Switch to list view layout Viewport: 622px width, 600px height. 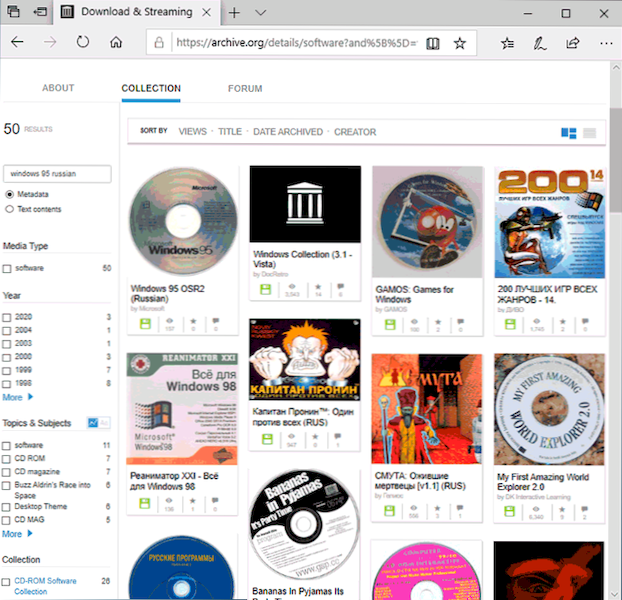coord(589,133)
